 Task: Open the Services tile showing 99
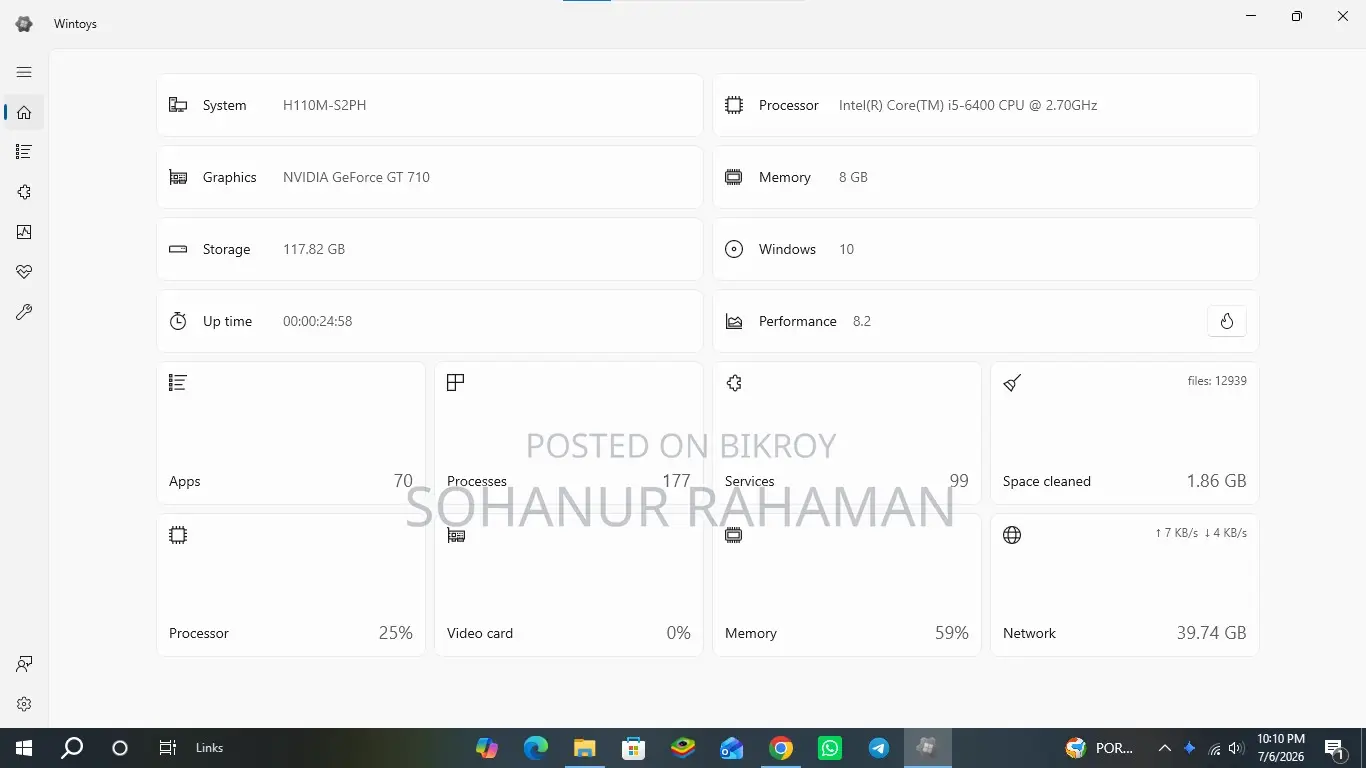(847, 433)
